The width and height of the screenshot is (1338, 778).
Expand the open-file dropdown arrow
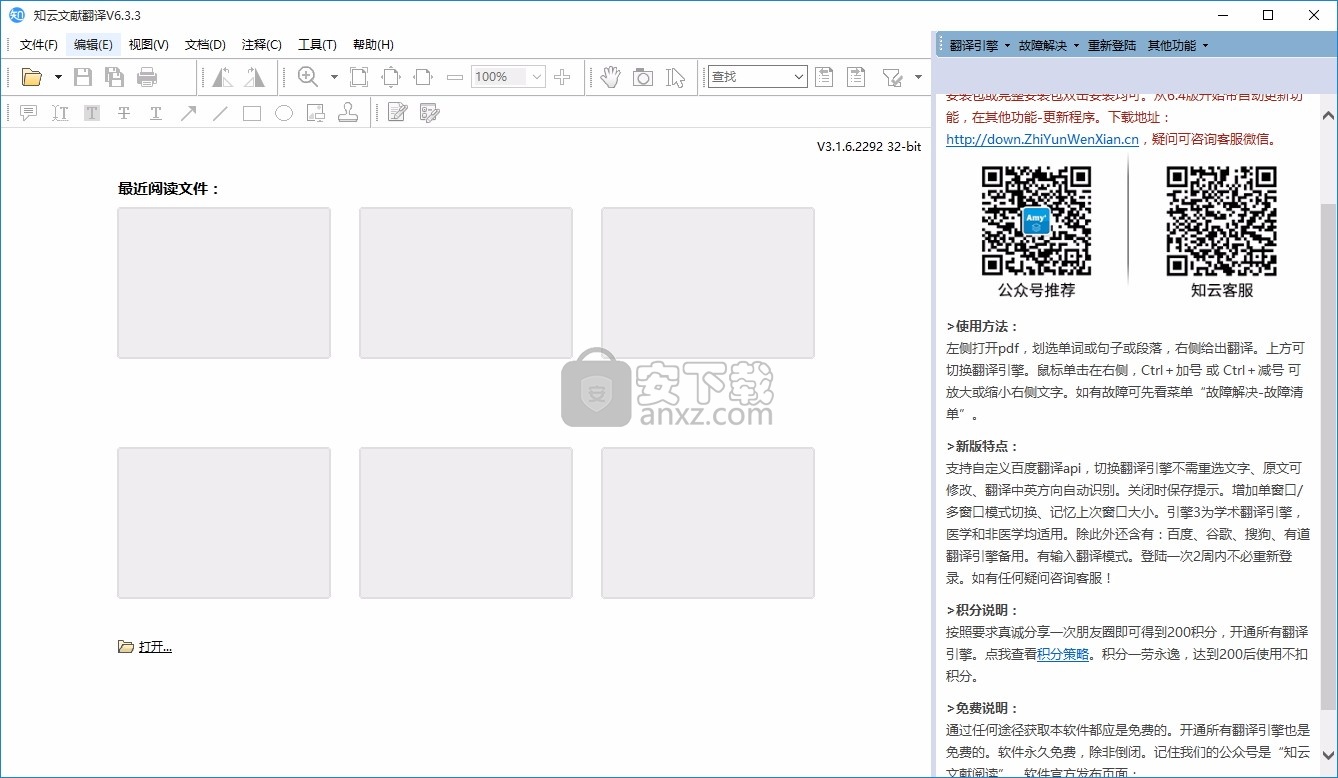click(58, 77)
